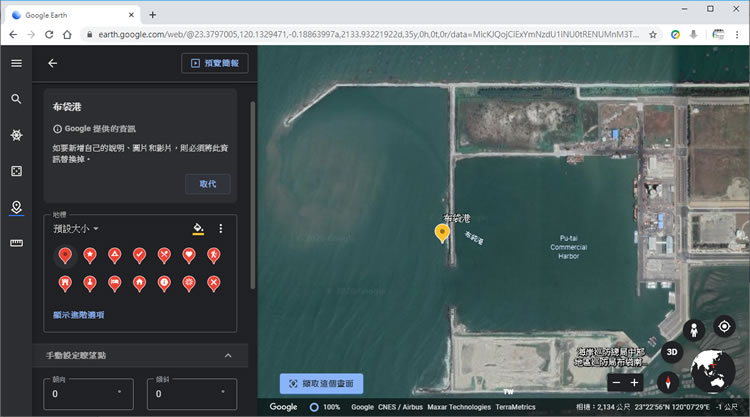Click the mini globe overview
The image size is (750, 417).
click(x=713, y=372)
